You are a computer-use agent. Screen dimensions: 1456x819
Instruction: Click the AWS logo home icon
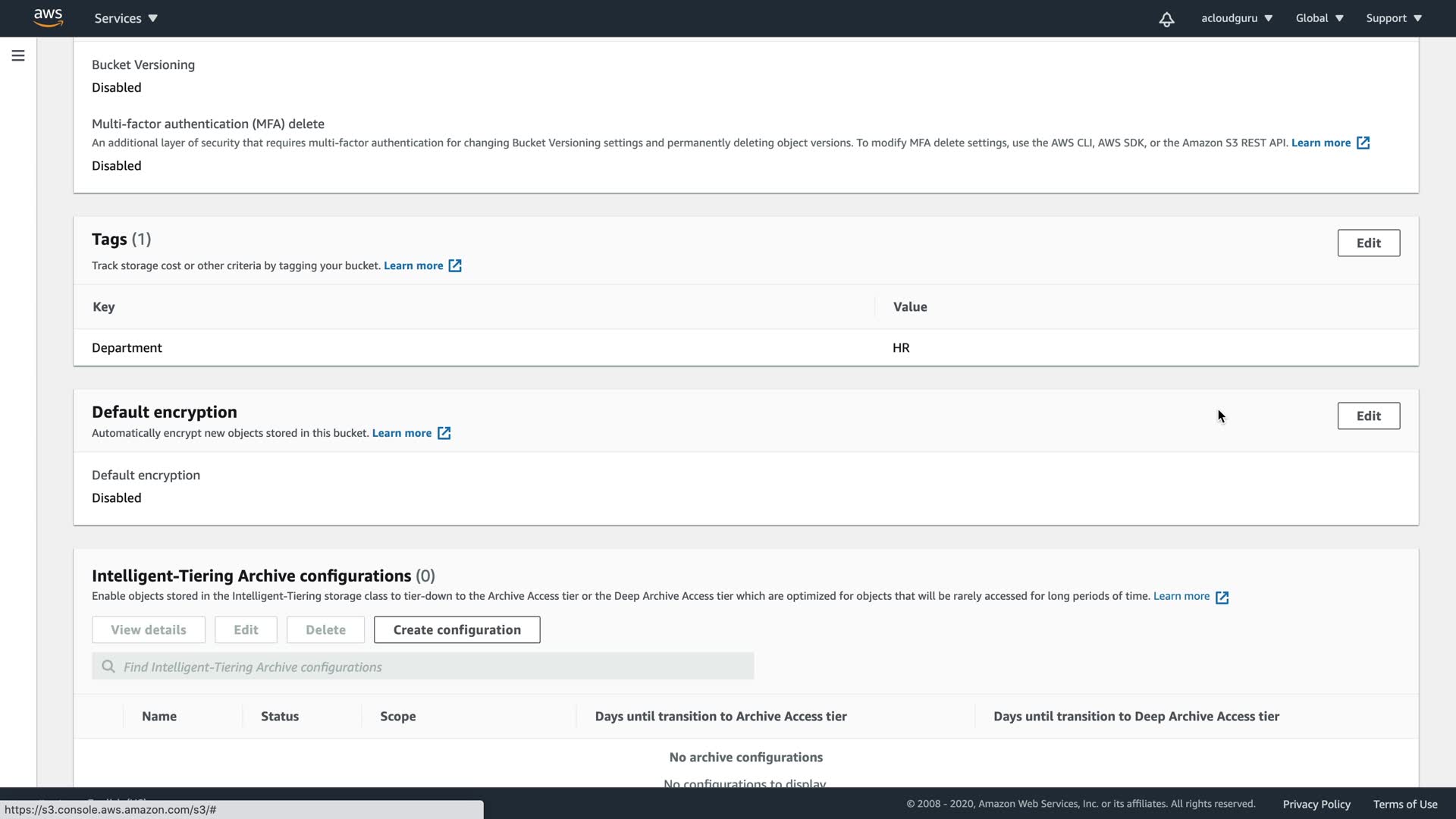coord(48,17)
